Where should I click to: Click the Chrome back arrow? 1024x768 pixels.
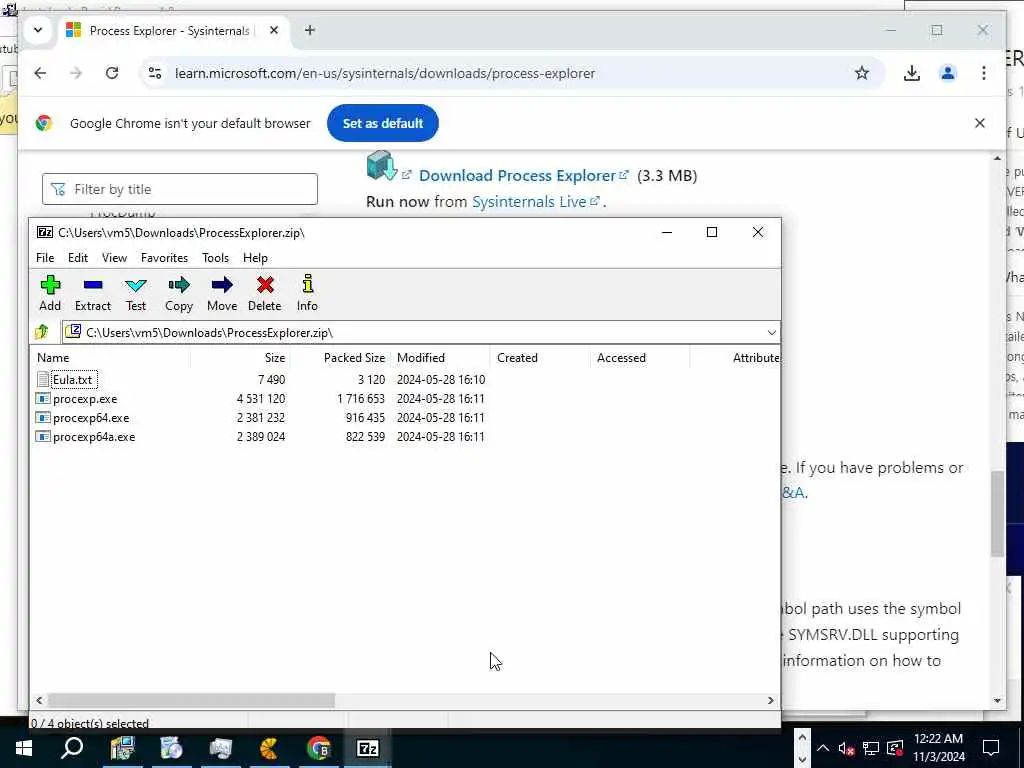[x=40, y=73]
